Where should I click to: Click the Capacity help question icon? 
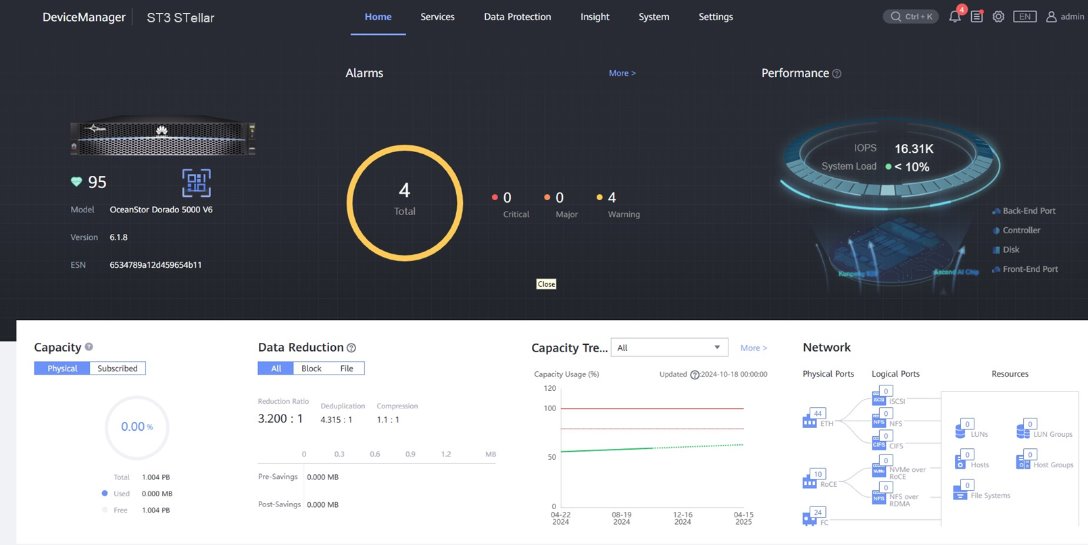tap(89, 347)
